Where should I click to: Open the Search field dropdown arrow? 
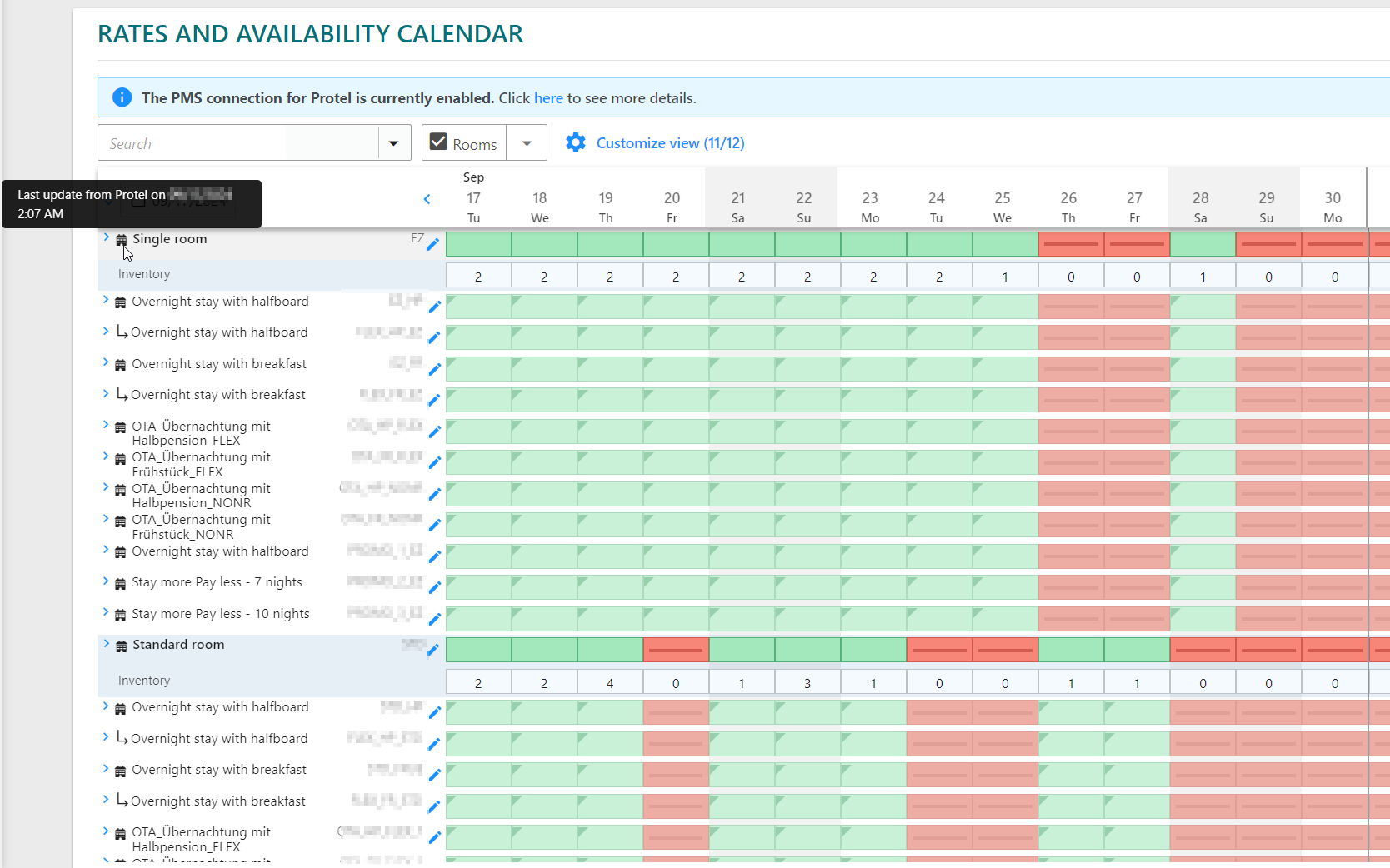[x=394, y=143]
